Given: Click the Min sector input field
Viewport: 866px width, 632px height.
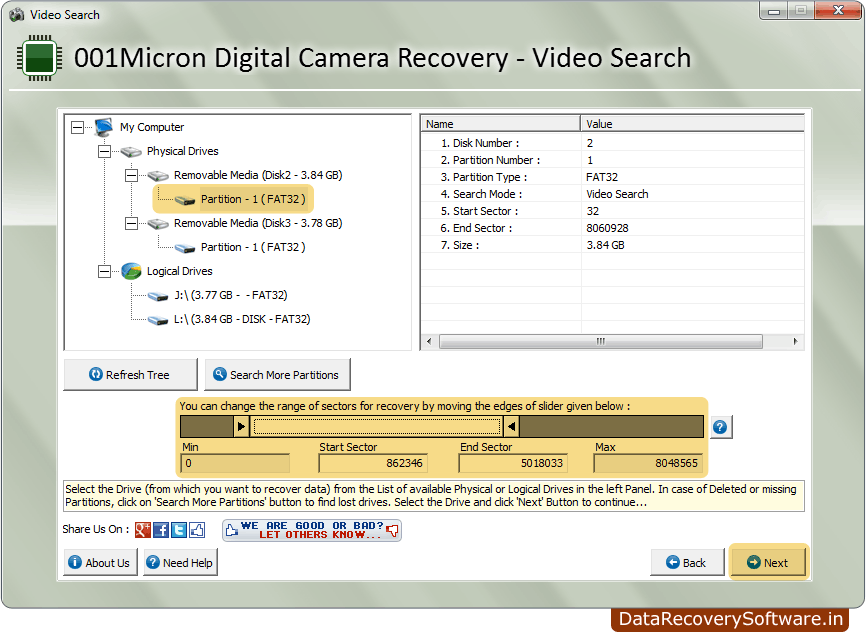Looking at the screenshot, I should click(x=235, y=463).
